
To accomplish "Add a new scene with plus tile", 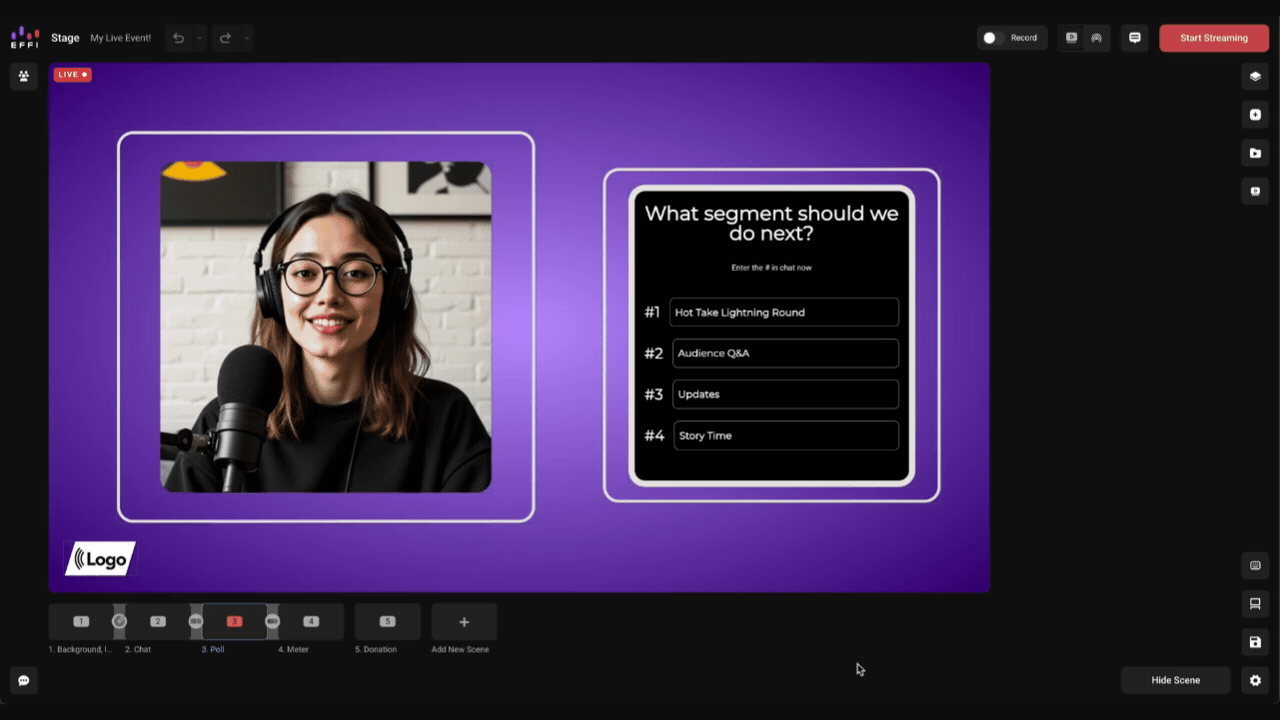I will click(x=464, y=621).
